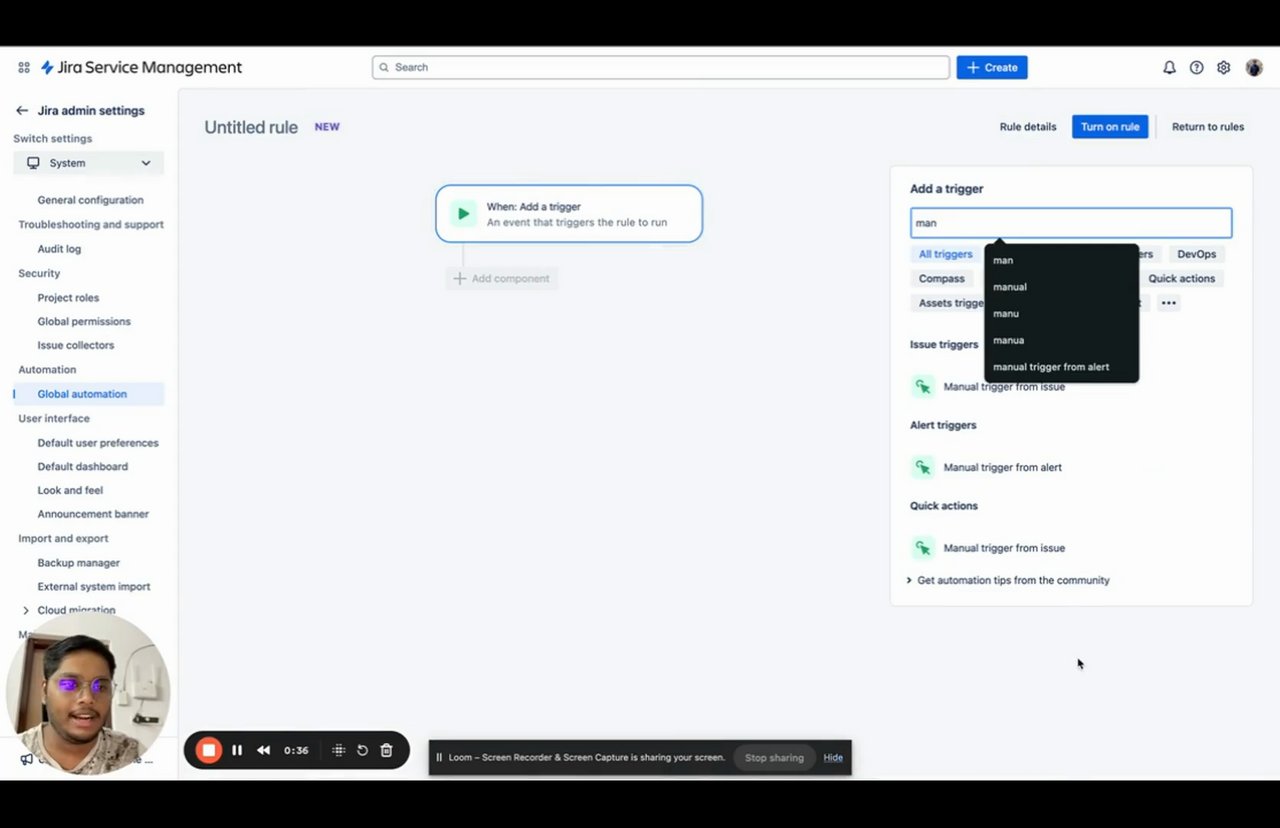Click the Create button

pyautogui.click(x=992, y=68)
